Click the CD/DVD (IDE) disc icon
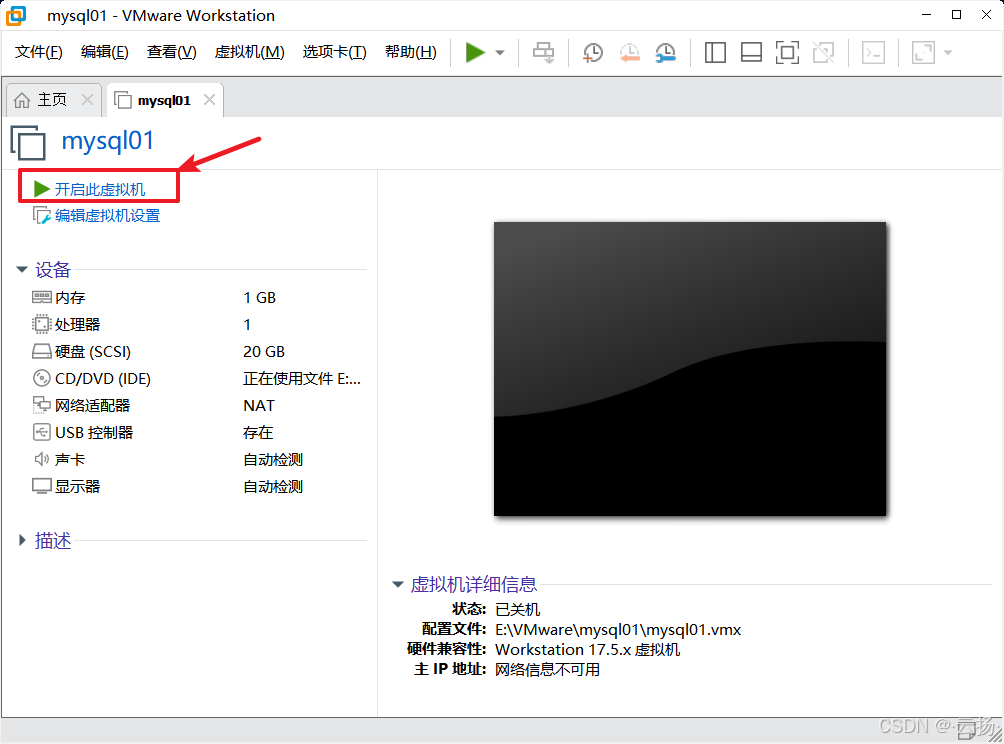Screen dimensions: 1004x744 pos(42,378)
